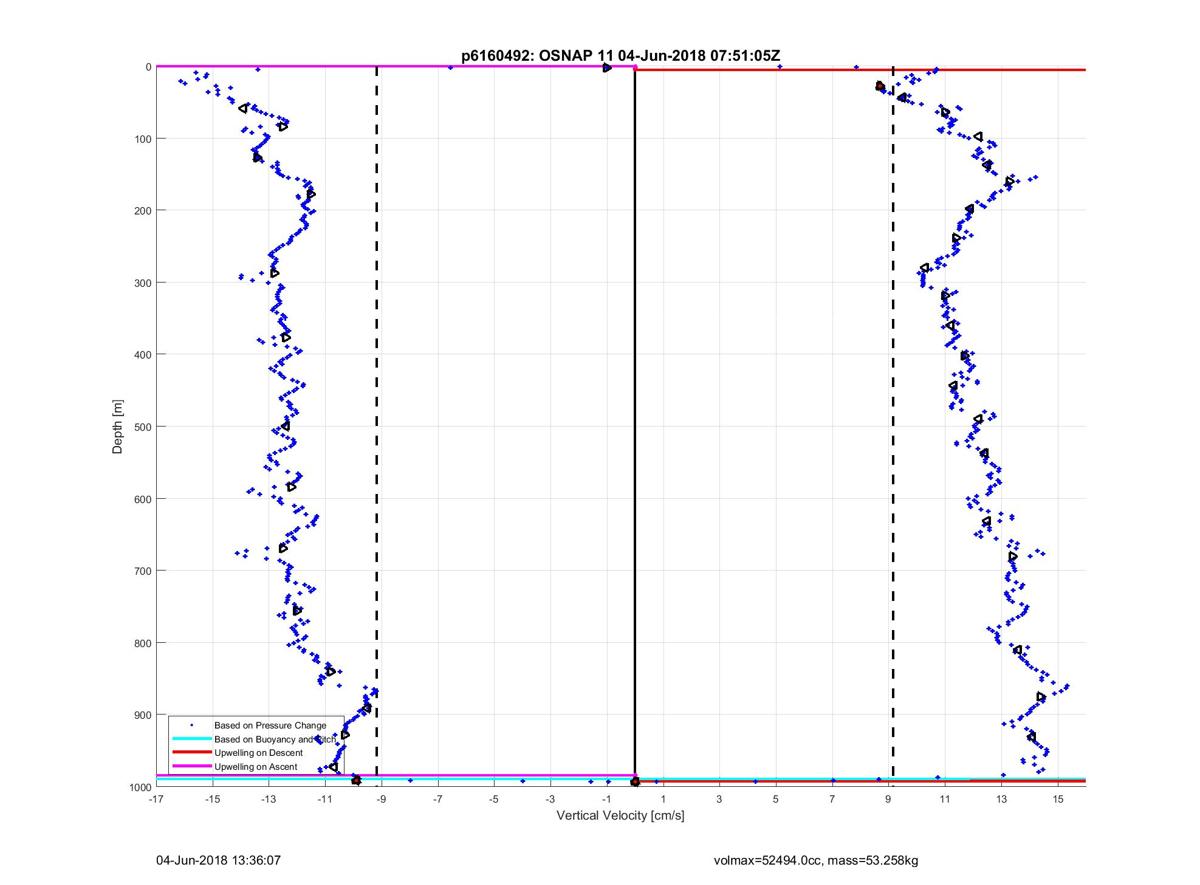
Task: Click the red line sample in legend
Action: point(191,752)
